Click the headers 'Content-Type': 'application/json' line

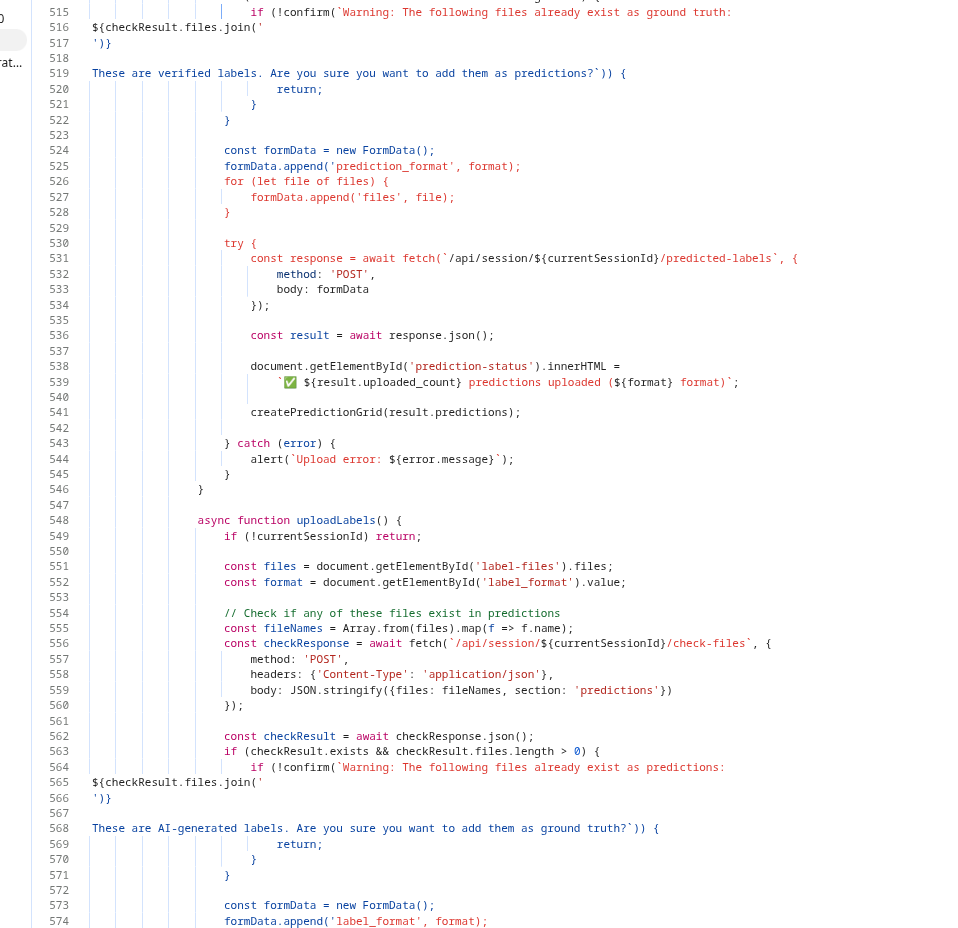click(x=401, y=674)
